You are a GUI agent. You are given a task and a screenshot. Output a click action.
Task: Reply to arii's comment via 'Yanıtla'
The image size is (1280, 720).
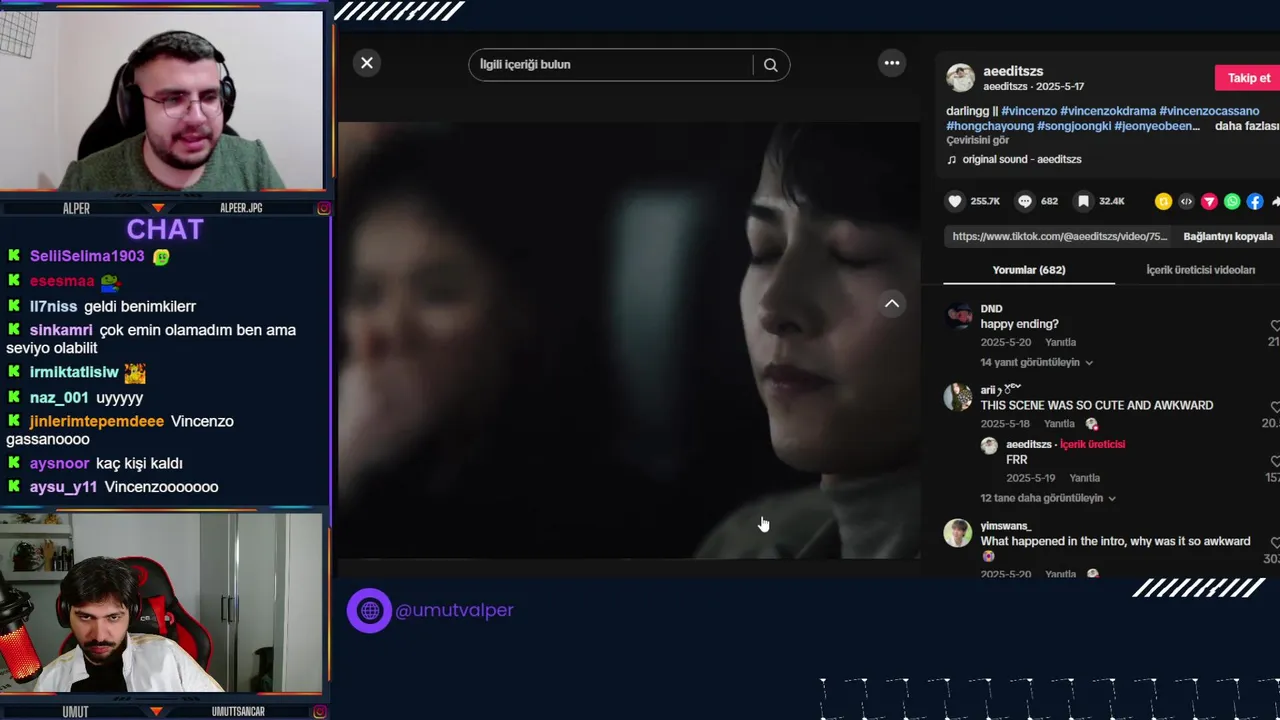coord(1060,424)
